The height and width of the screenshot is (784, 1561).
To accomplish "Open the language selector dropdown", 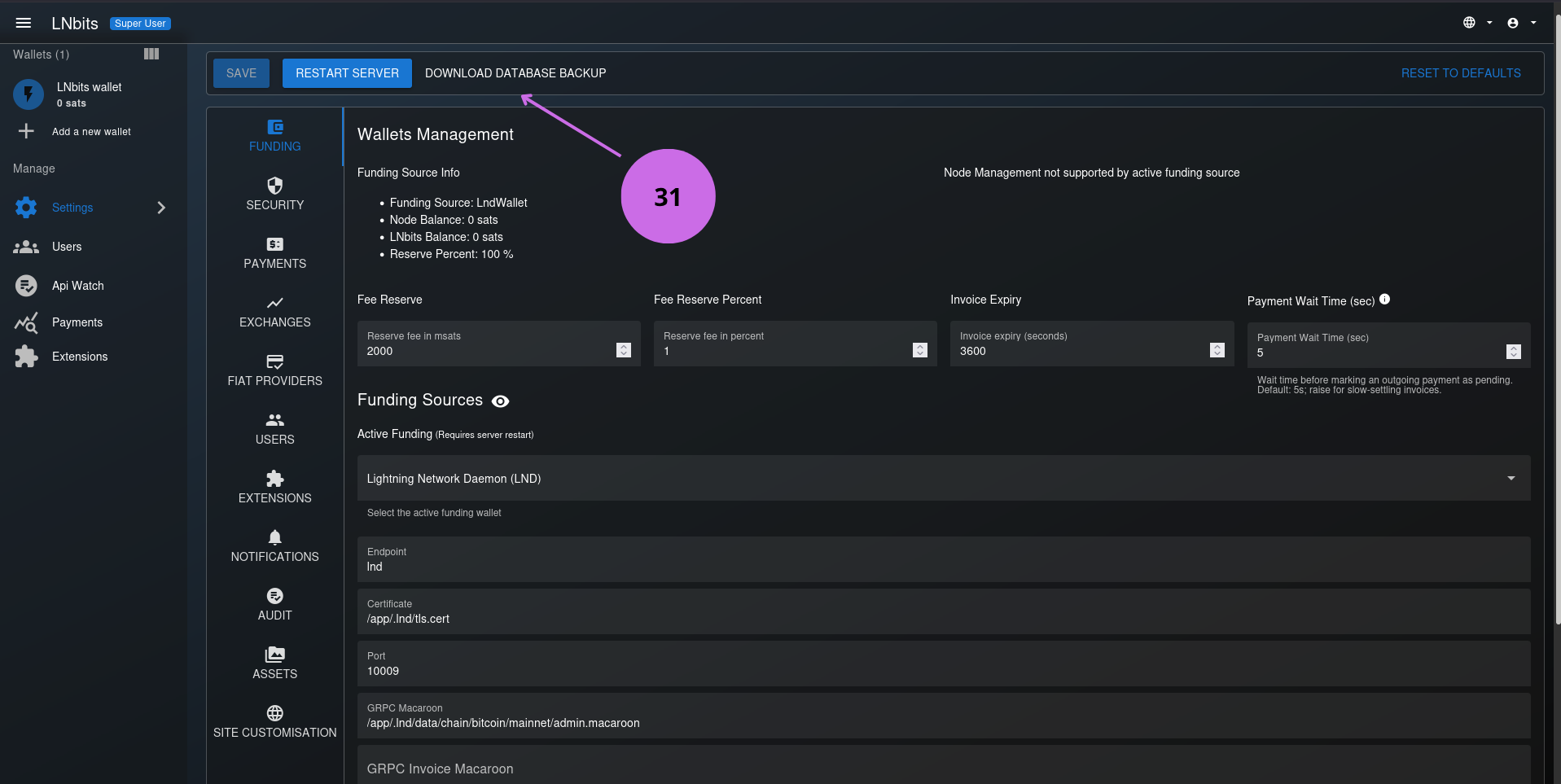I will tap(1474, 22).
